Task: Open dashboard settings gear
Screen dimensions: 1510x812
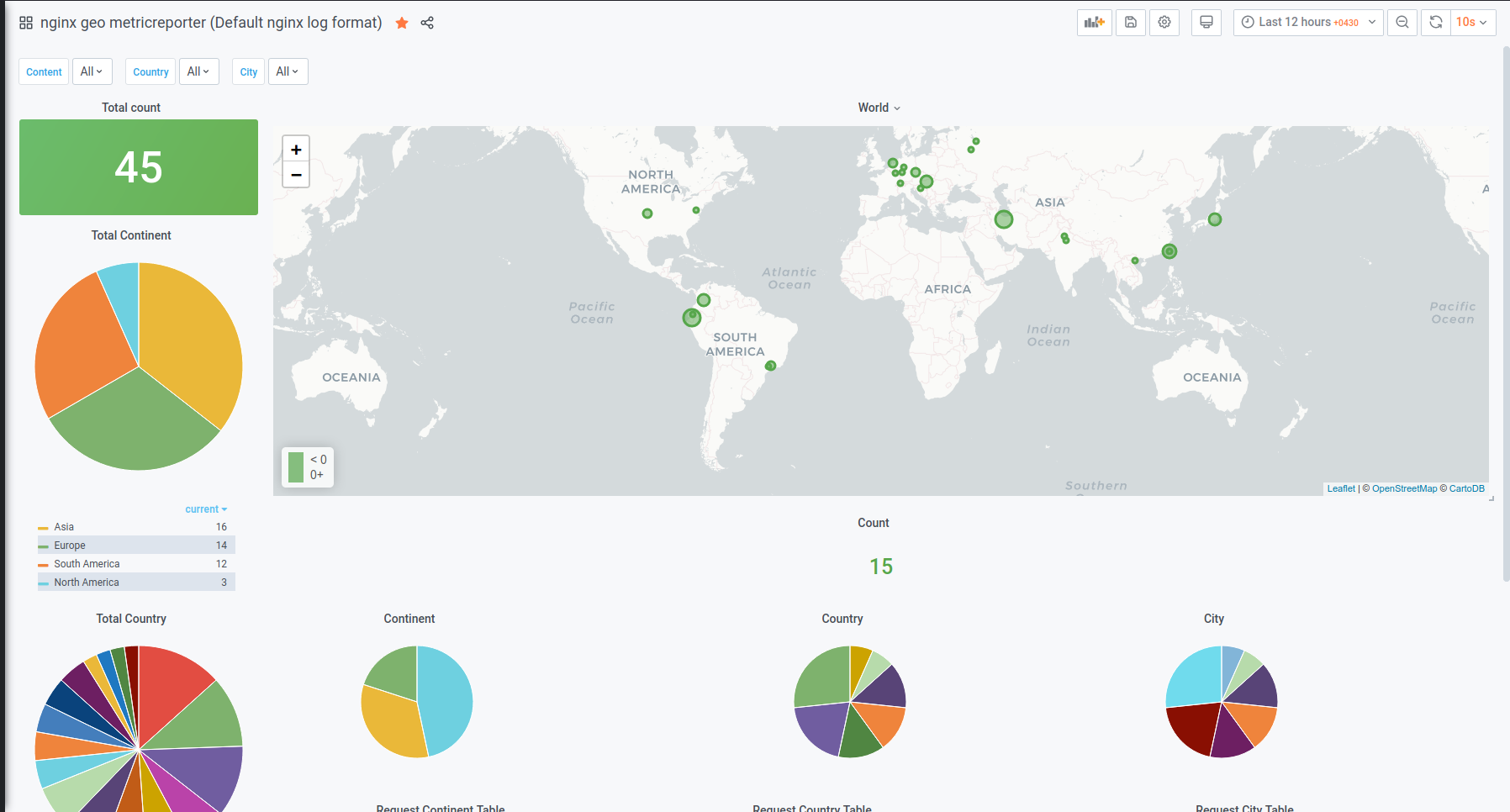Action: pyautogui.click(x=1164, y=22)
